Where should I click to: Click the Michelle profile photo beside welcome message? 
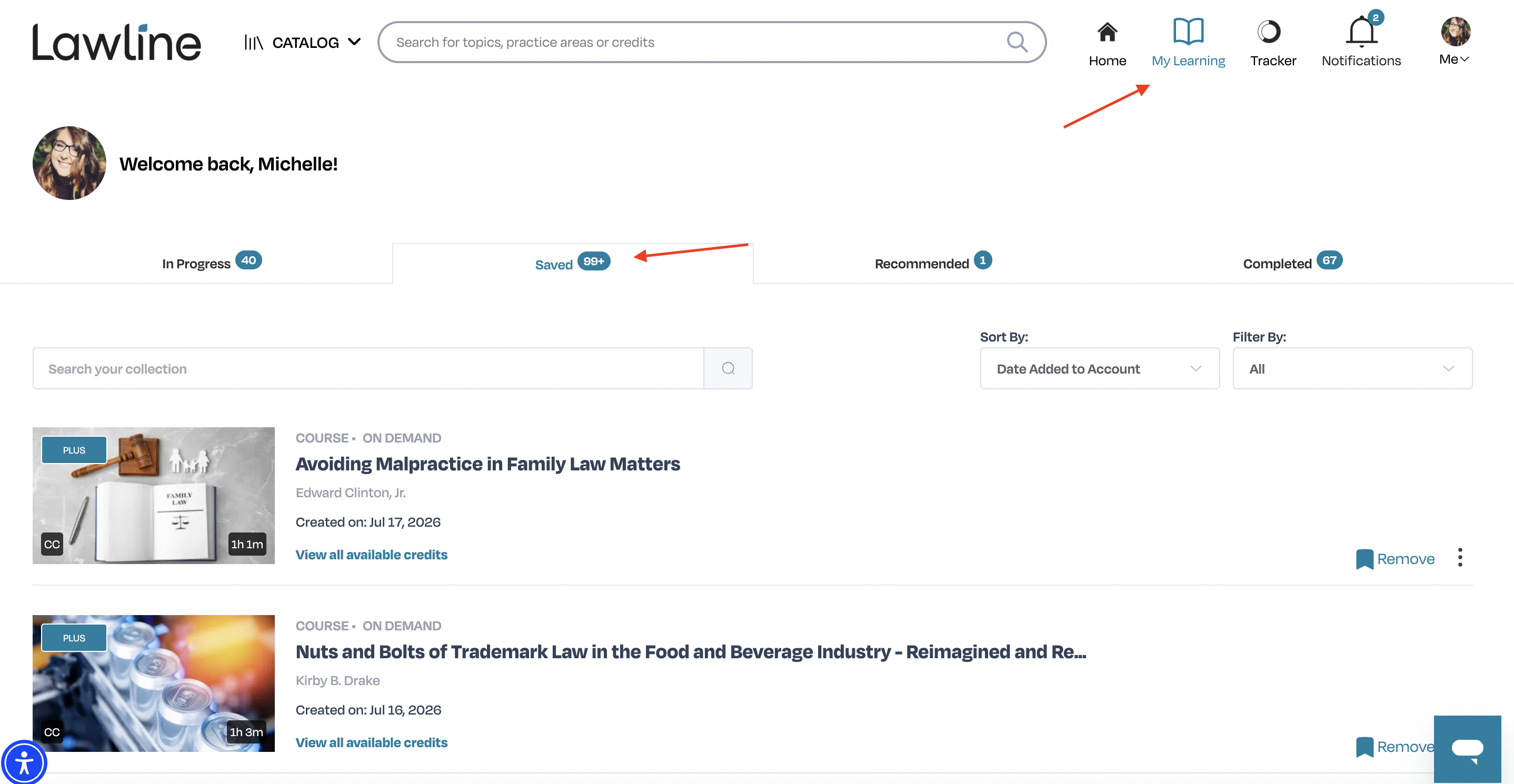click(x=69, y=163)
